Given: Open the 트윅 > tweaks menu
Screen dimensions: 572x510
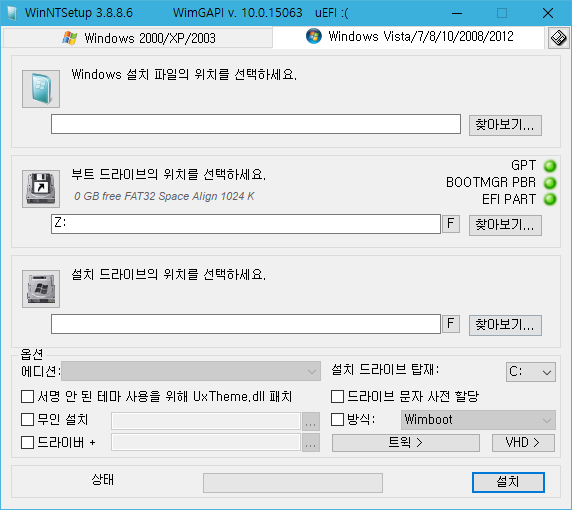Looking at the screenshot, I should click(x=406, y=443).
